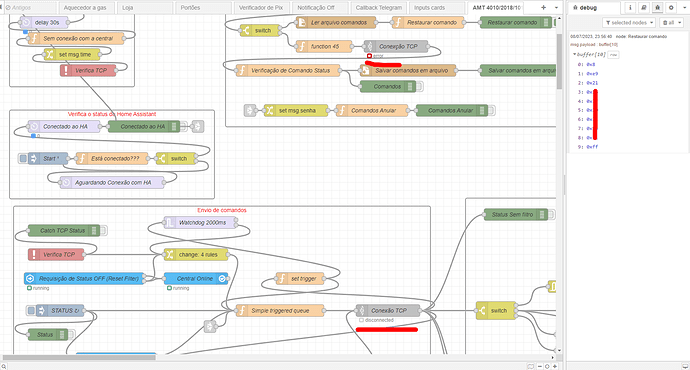Open the help book sidebar icon
Screen dimensions: 690x370
[x=644, y=7]
